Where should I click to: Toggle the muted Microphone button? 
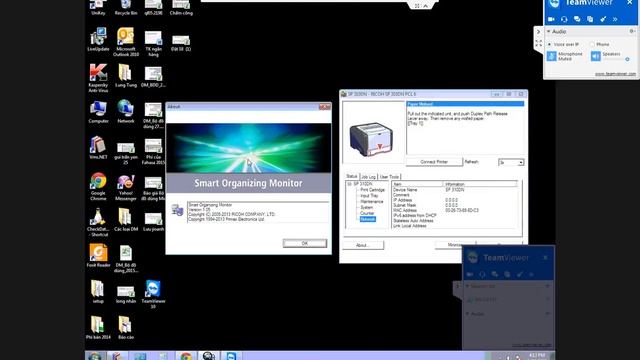point(551,56)
